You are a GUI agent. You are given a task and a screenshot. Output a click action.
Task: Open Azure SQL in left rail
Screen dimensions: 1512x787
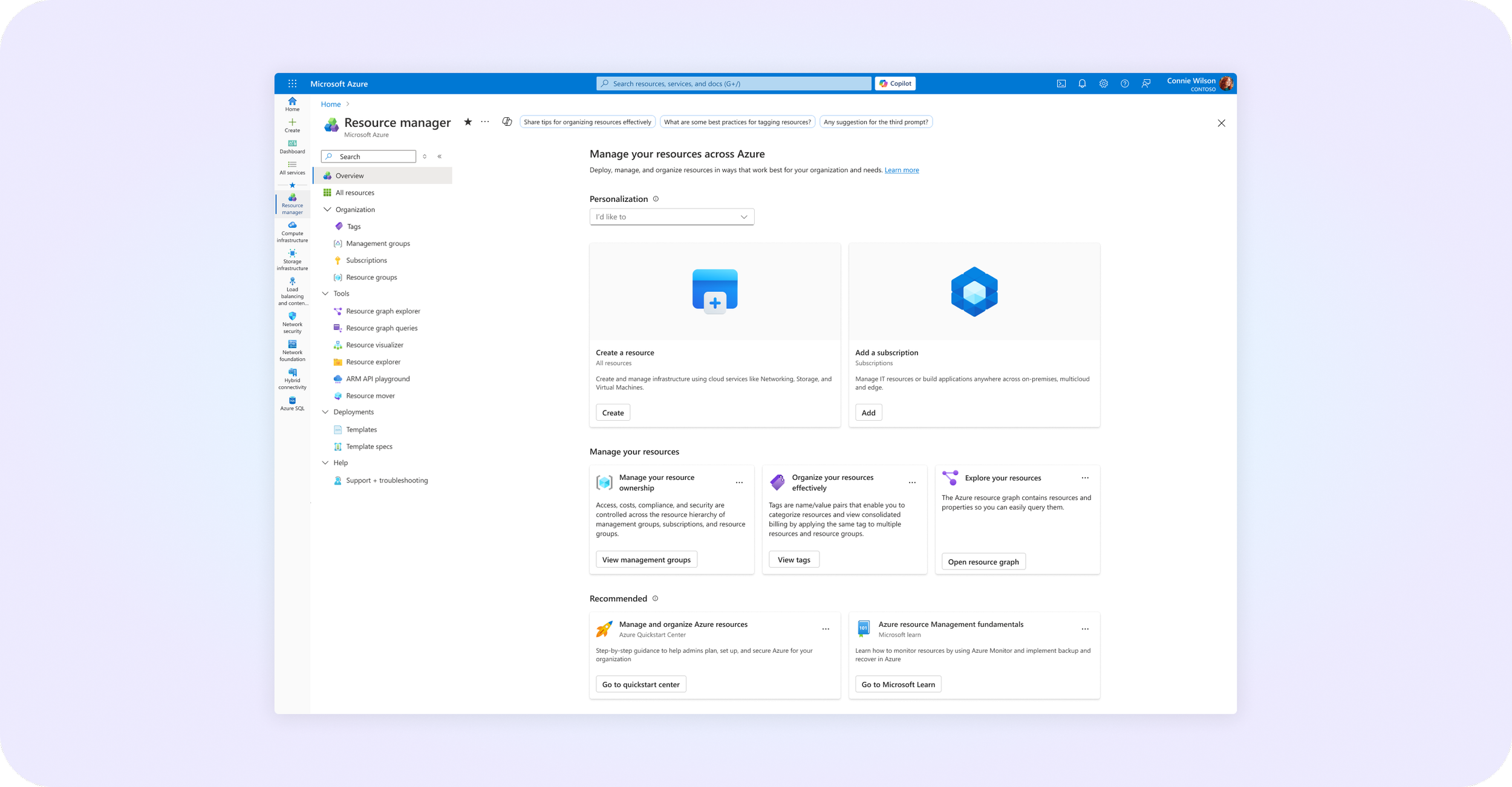(x=292, y=404)
